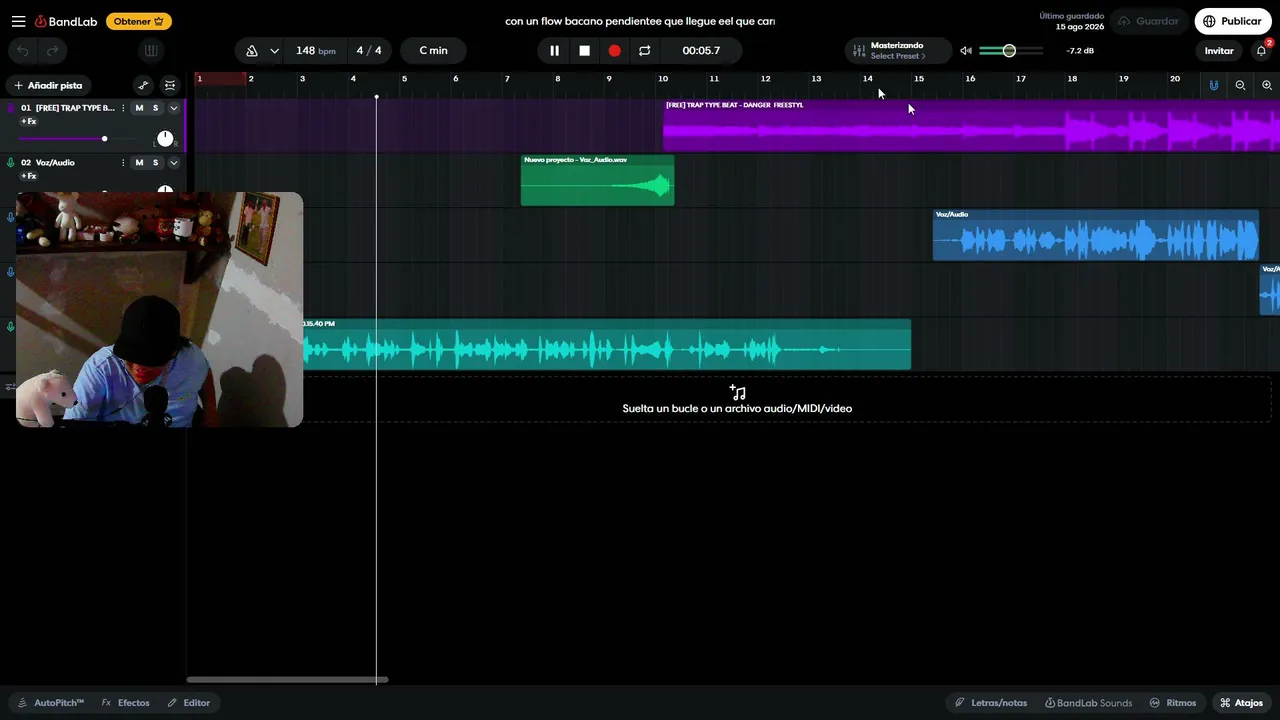
Task: Select track 02 Voz/Audio name
Action: (x=55, y=163)
